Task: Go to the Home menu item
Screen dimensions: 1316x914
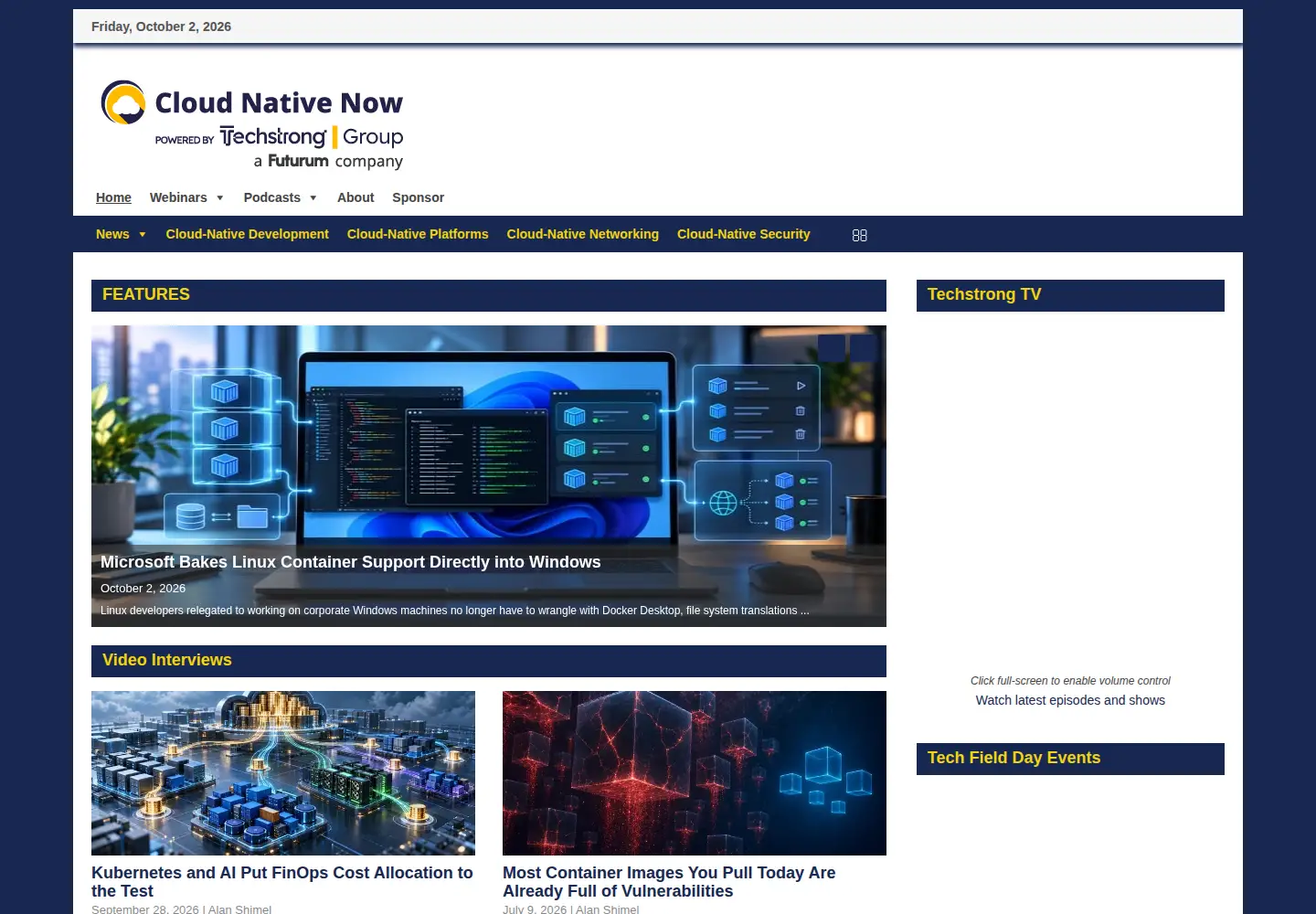Action: click(x=113, y=197)
